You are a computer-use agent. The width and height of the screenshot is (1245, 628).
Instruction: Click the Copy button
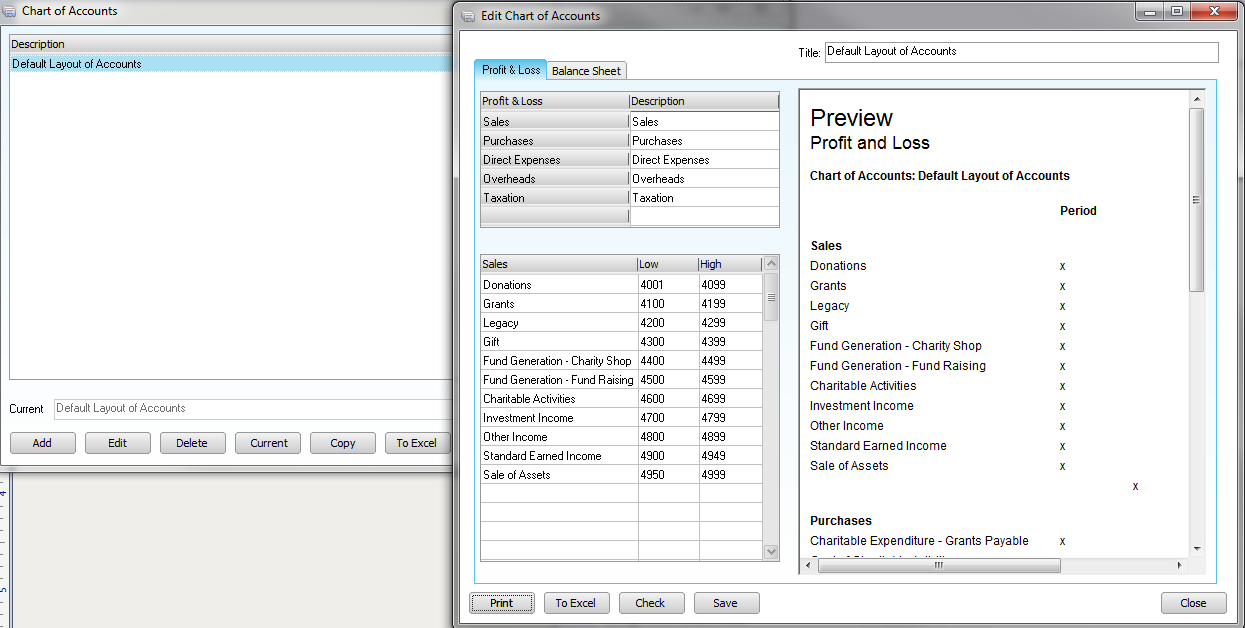tap(343, 443)
